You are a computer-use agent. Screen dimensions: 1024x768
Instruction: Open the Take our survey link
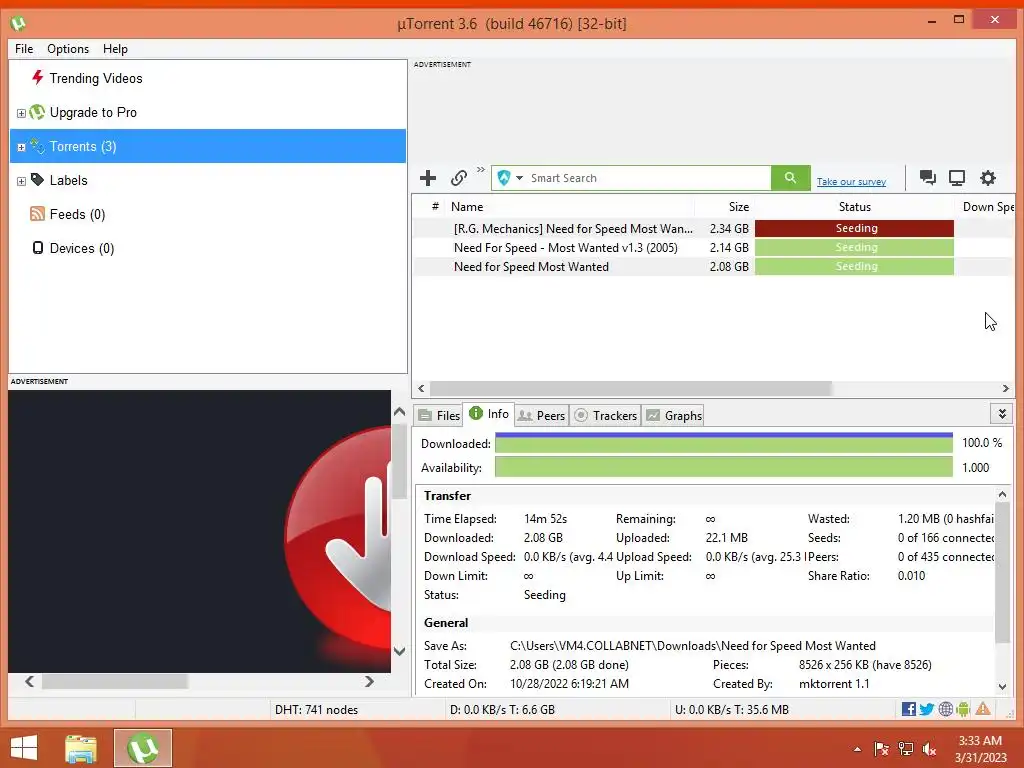pyautogui.click(x=851, y=182)
